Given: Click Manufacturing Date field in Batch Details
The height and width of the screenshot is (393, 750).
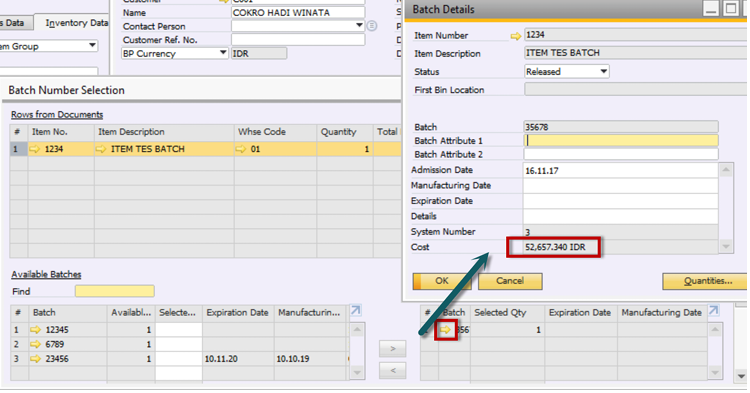Looking at the screenshot, I should (620, 186).
